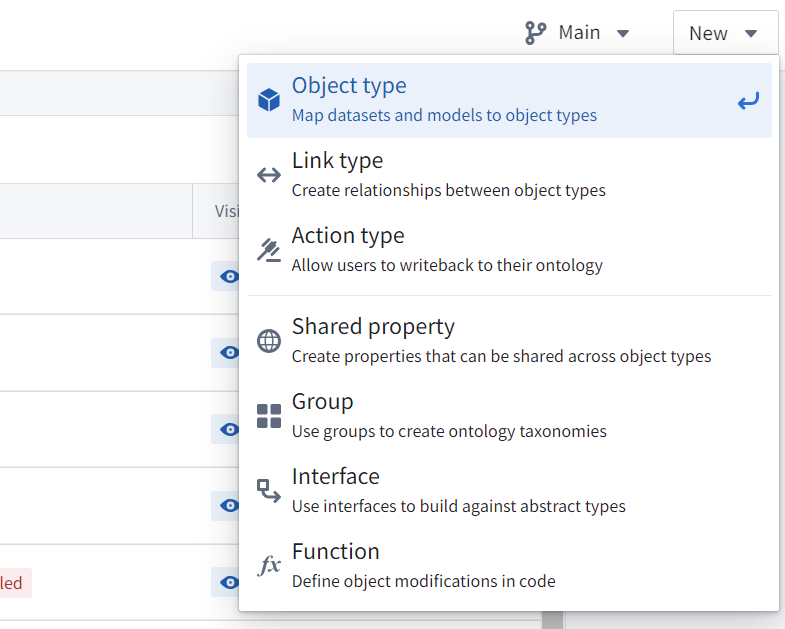
Task: Toggle the first row's visibility eye
Action: coord(229,276)
